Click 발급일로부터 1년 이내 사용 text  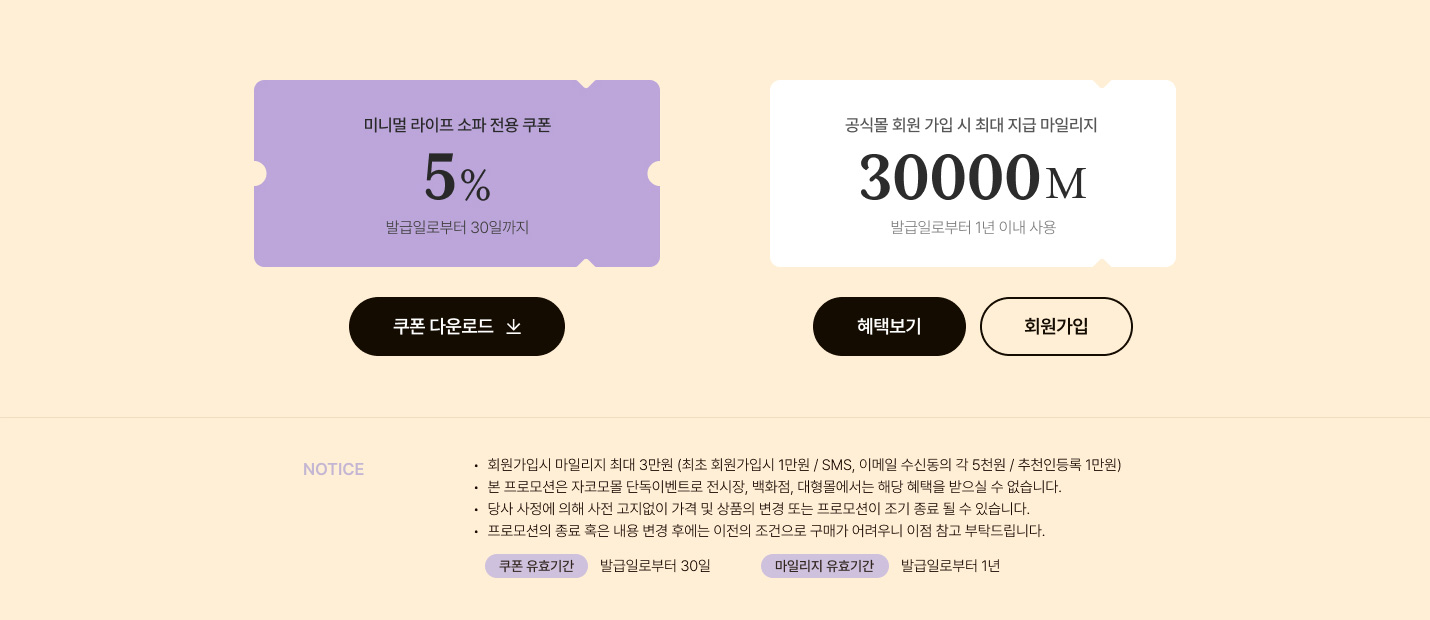[973, 227]
